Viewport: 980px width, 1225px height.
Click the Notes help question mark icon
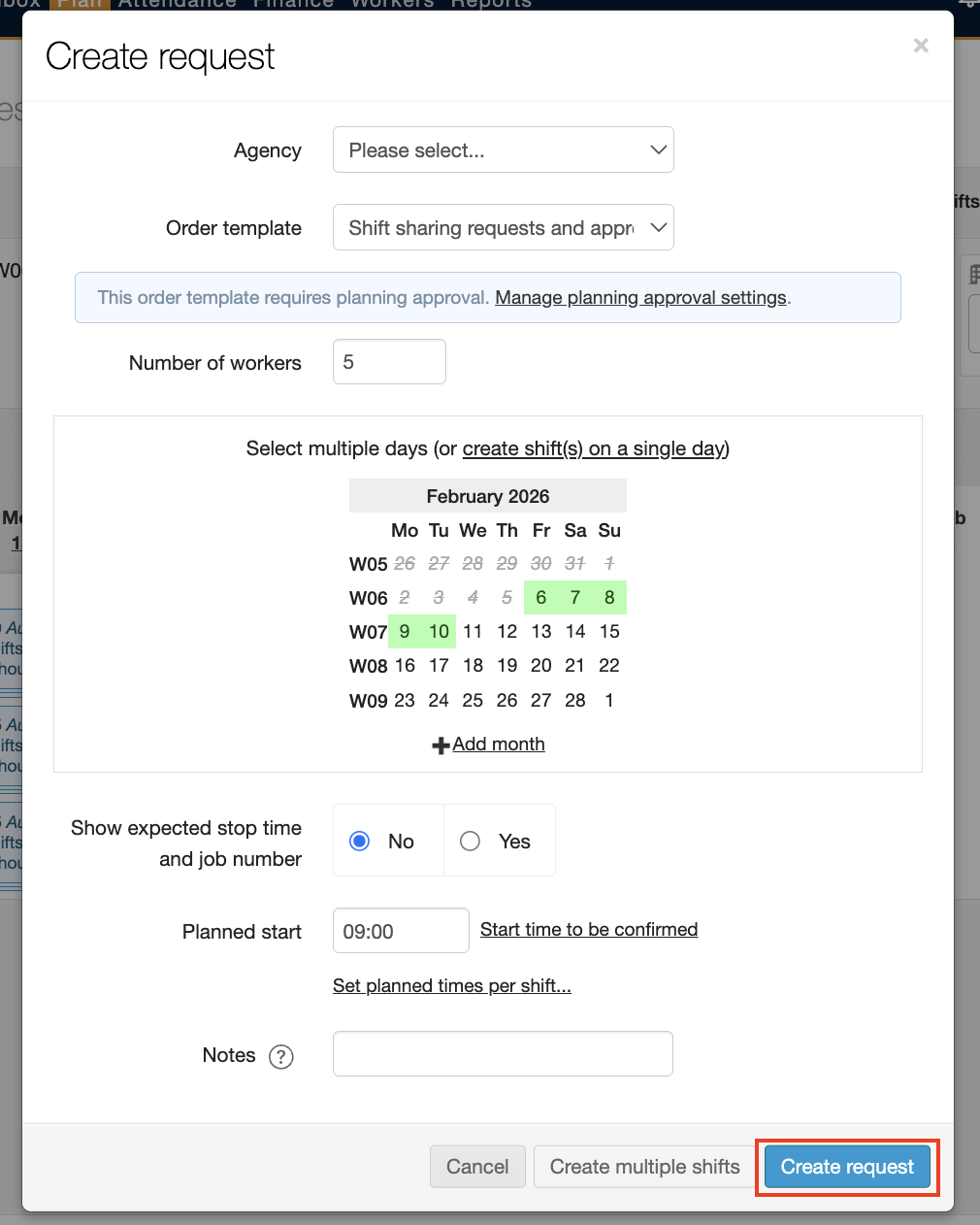point(281,1057)
